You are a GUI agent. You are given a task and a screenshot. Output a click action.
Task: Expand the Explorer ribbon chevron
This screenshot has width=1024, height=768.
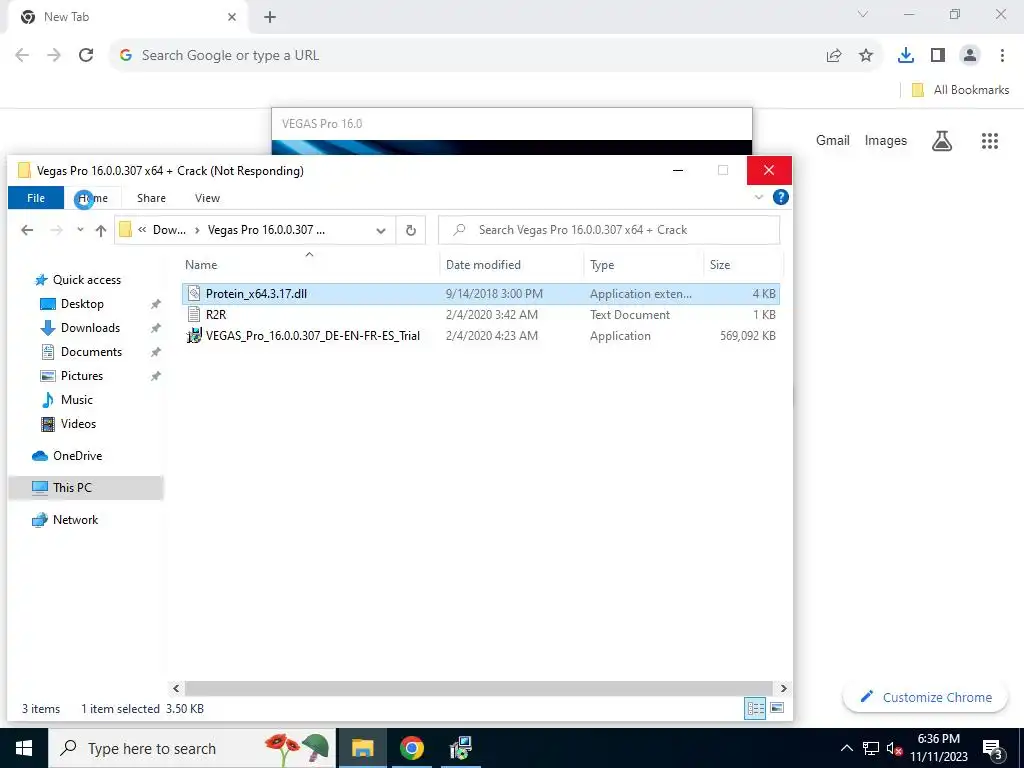pyautogui.click(x=759, y=197)
